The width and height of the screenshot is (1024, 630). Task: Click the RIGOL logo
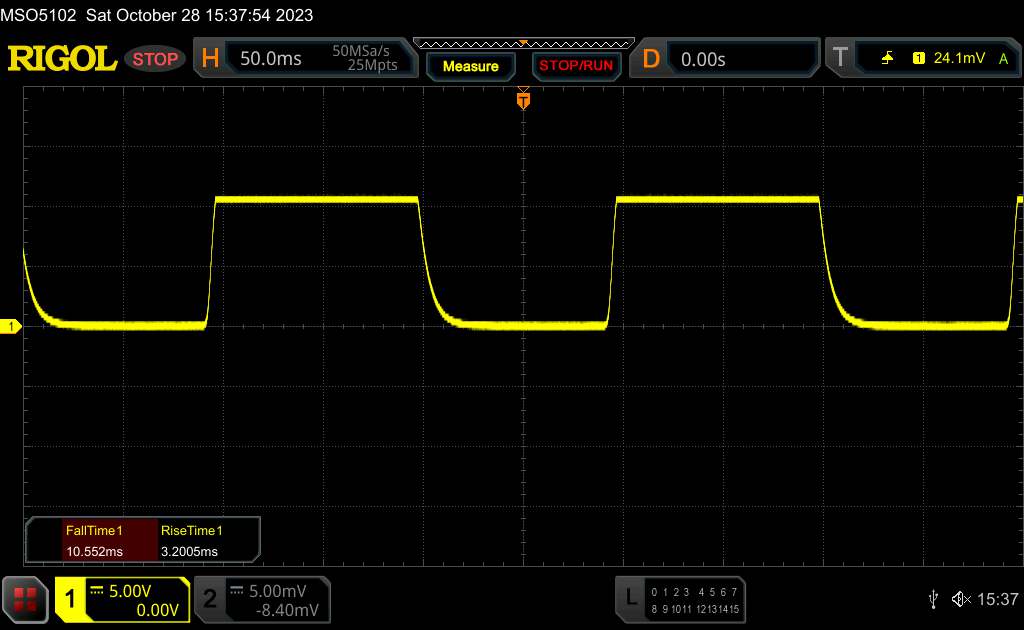point(62,59)
